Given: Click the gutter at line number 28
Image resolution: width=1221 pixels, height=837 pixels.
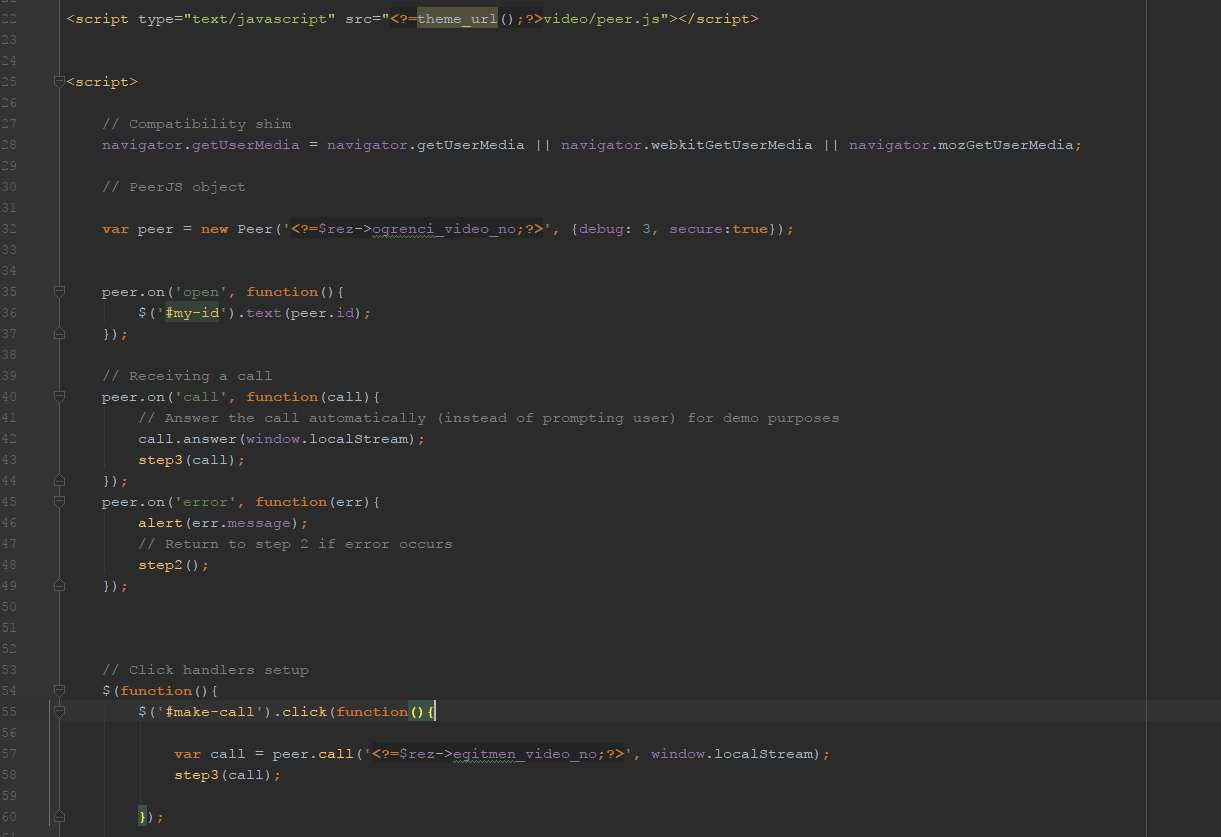Looking at the screenshot, I should (9, 145).
